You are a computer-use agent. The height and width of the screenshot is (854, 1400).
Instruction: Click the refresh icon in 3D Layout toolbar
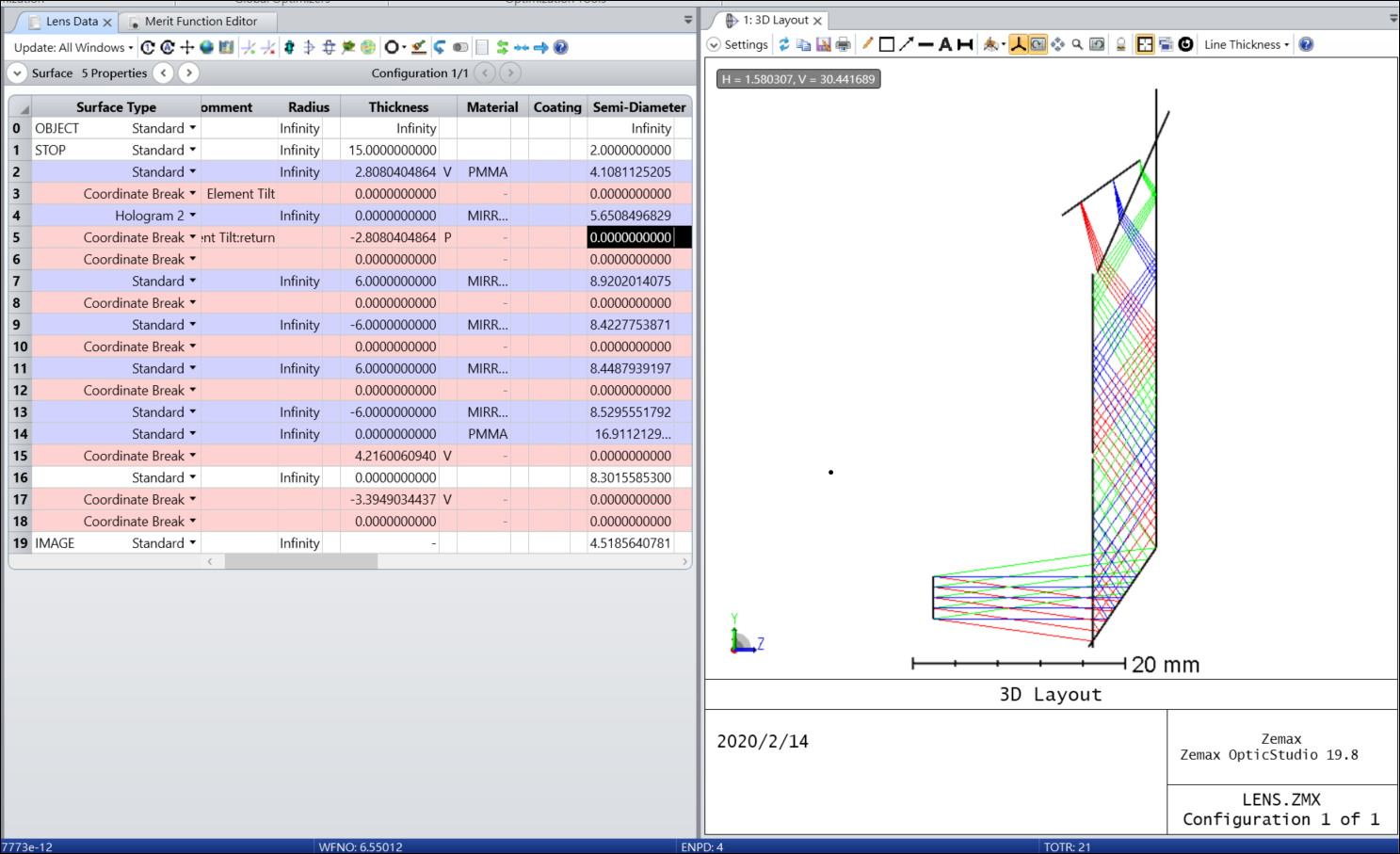[783, 44]
